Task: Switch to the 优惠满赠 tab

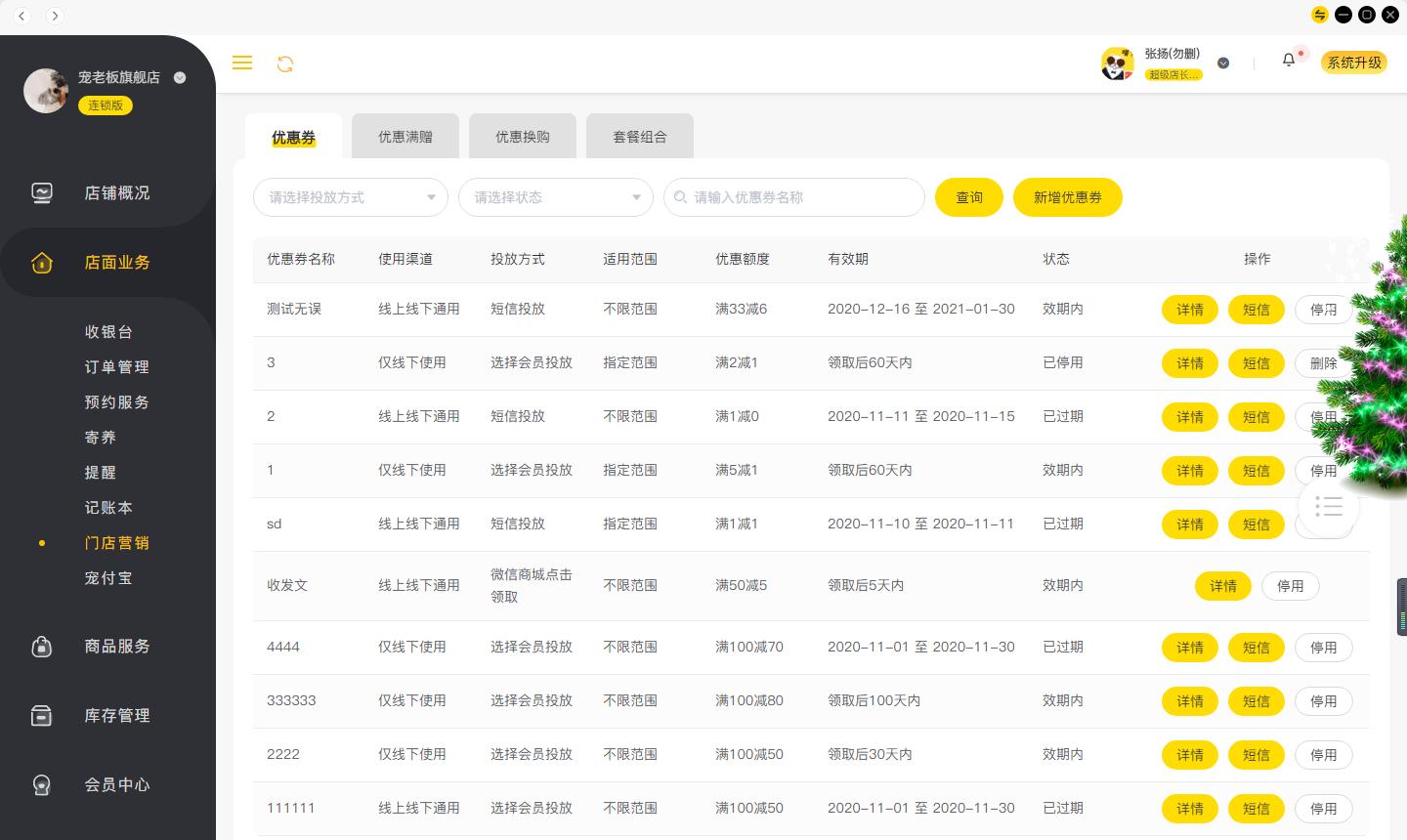Action: coord(405,136)
